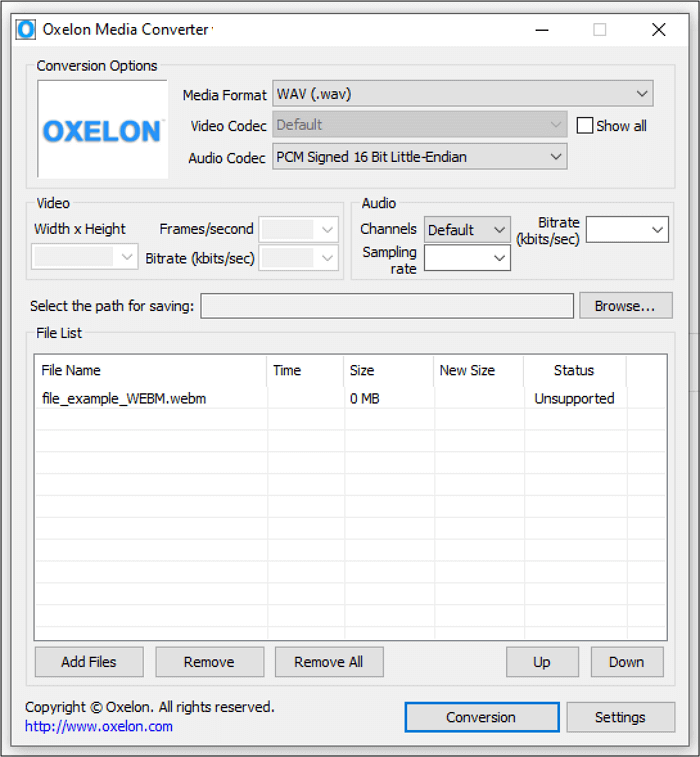Start the Conversion button
This screenshot has width=700, height=757.
(x=482, y=717)
